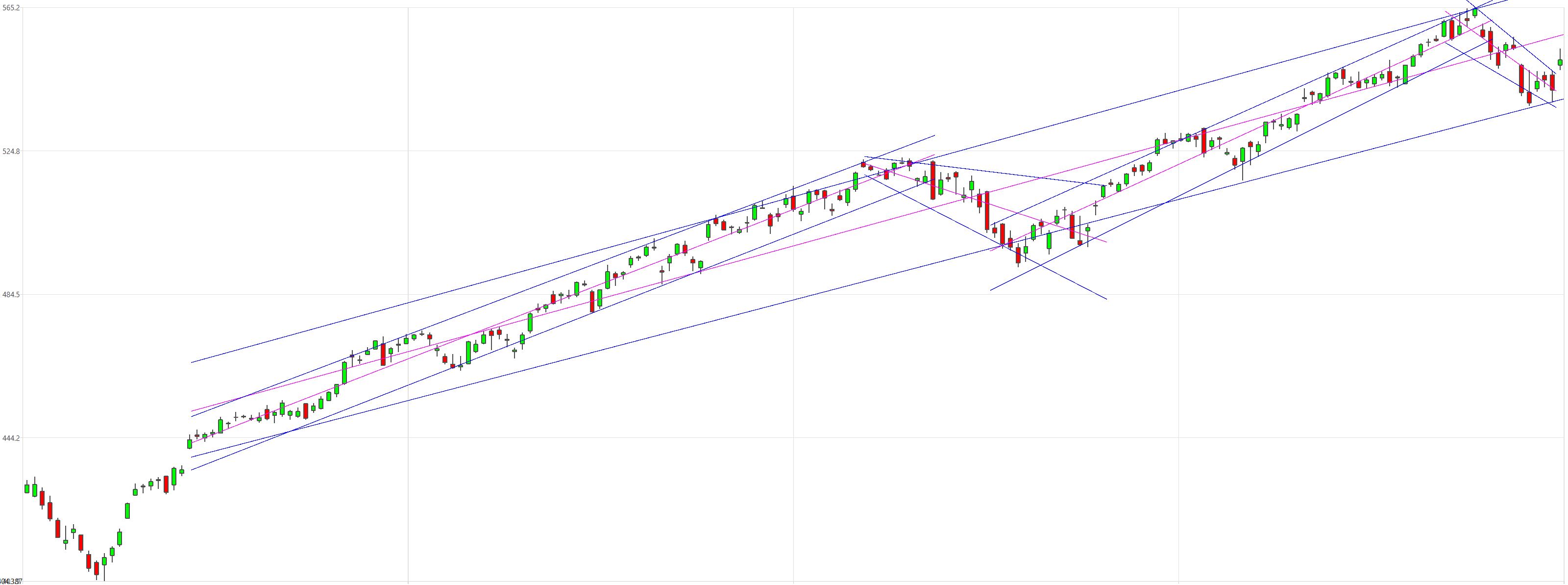Viewport: 1568px width, 585px height.
Task: Select the tall green candle at the first rally start
Action: (x=128, y=510)
